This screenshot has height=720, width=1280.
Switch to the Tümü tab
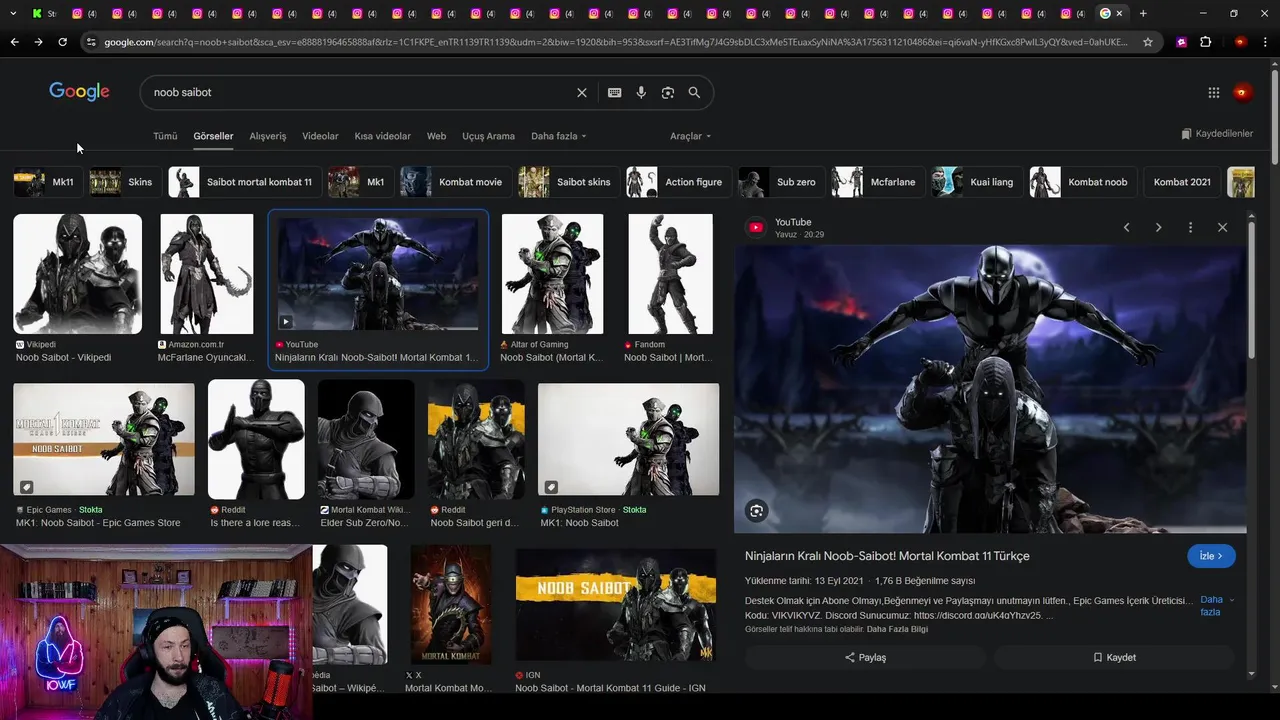[165, 136]
